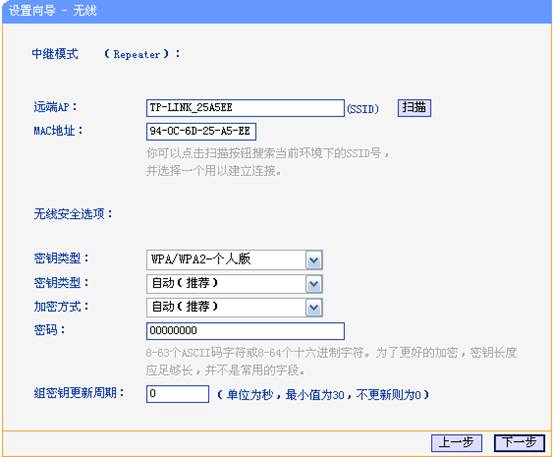Click the 设置向导 - 无线 title bar
The width and height of the screenshot is (553, 457).
click(276, 11)
